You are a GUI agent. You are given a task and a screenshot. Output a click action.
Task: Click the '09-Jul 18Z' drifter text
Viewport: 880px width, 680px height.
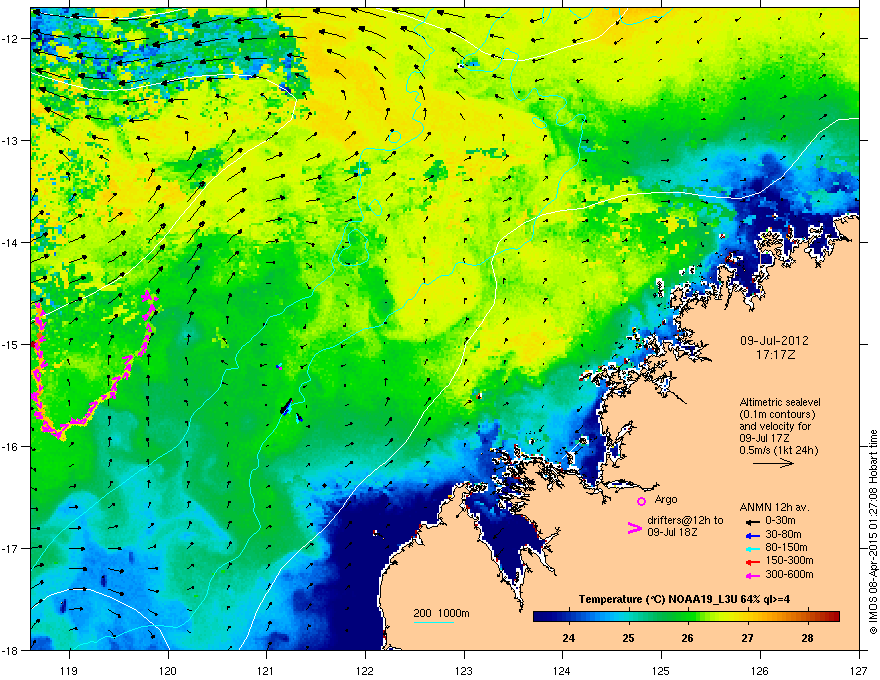click(672, 532)
